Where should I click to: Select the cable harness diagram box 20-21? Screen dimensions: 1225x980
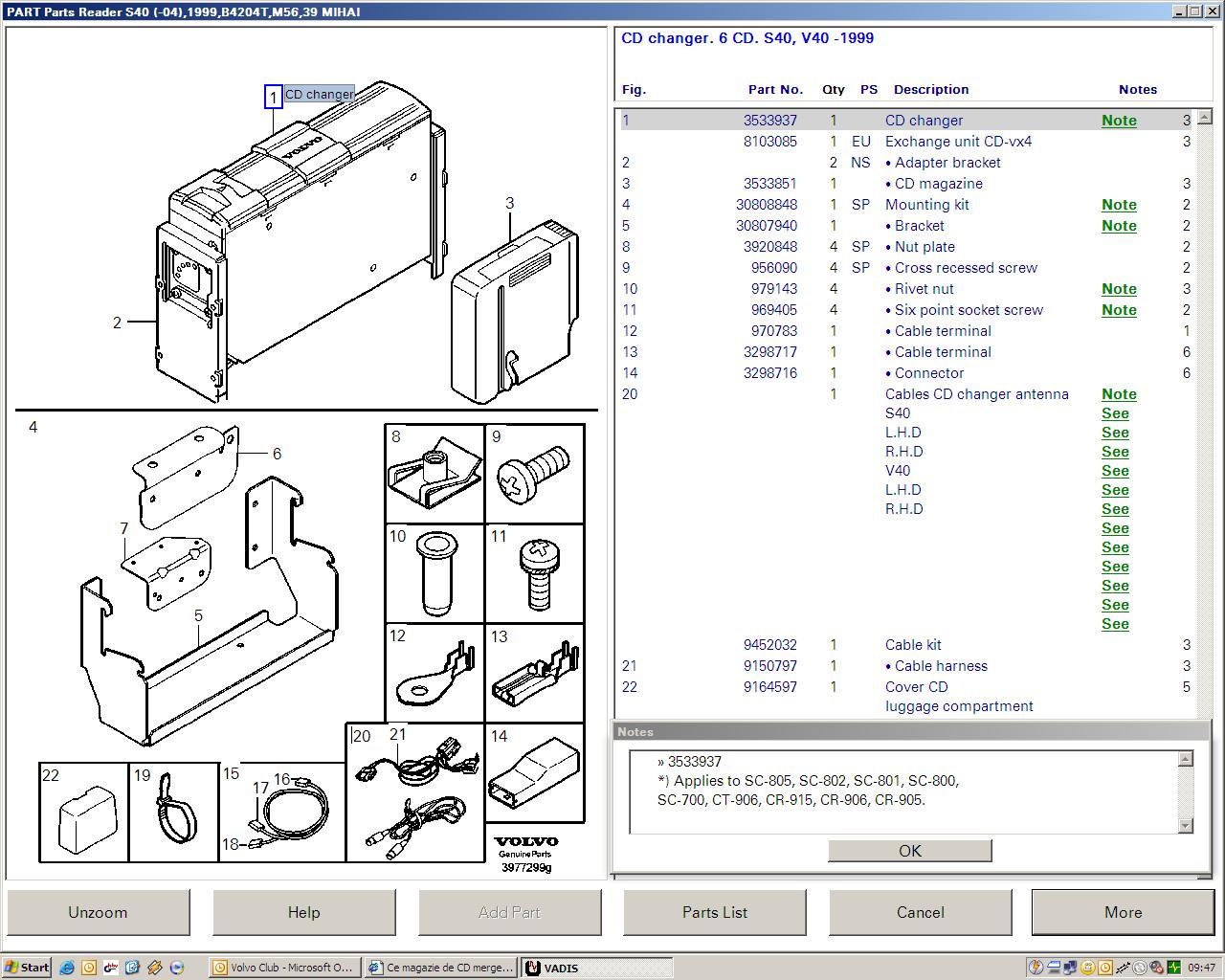click(415, 792)
